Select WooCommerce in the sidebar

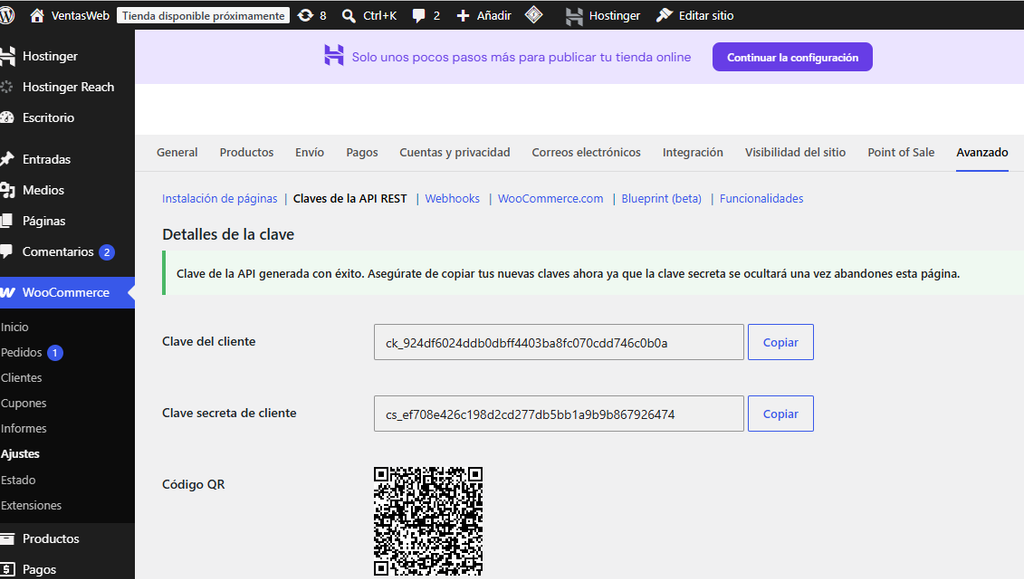[x=67, y=292]
